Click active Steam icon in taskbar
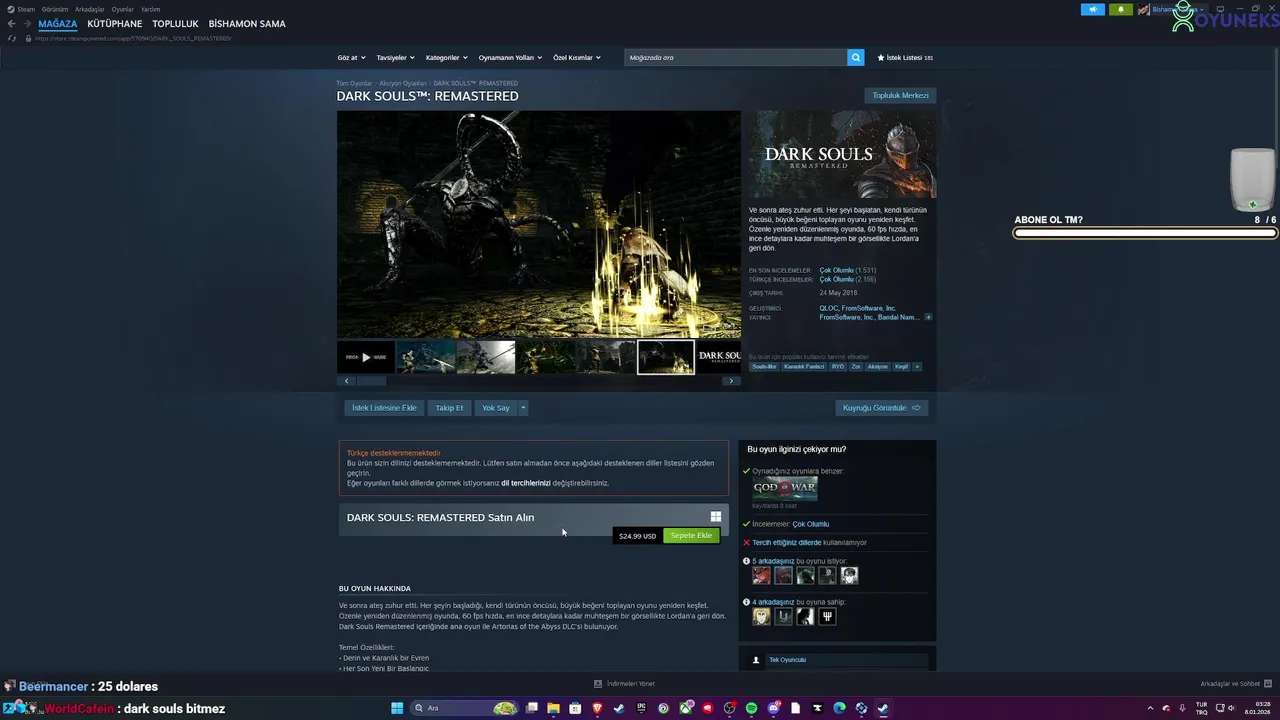This screenshot has height=720, width=1280. pyautogui.click(x=883, y=708)
